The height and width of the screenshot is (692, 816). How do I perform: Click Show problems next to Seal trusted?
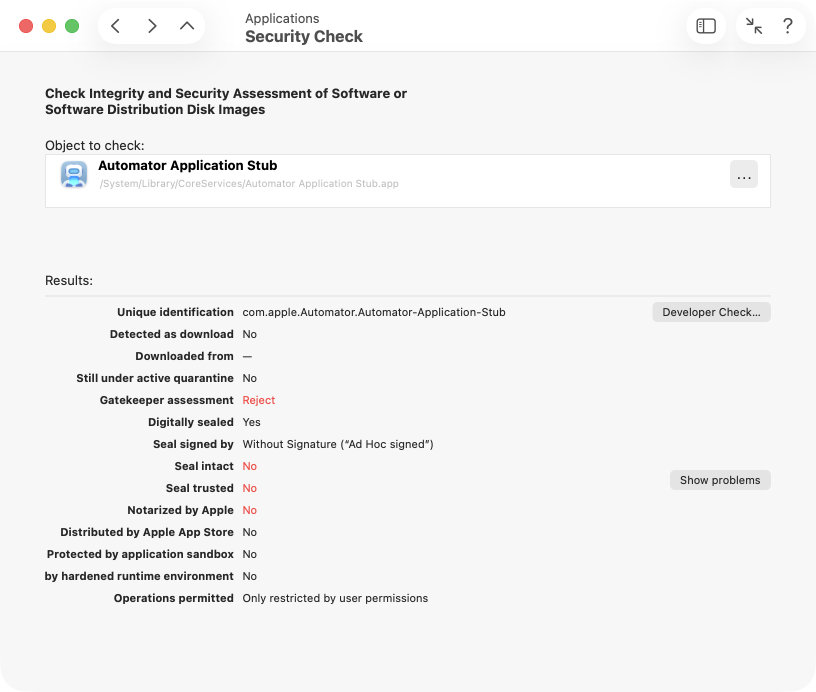pyautogui.click(x=720, y=480)
